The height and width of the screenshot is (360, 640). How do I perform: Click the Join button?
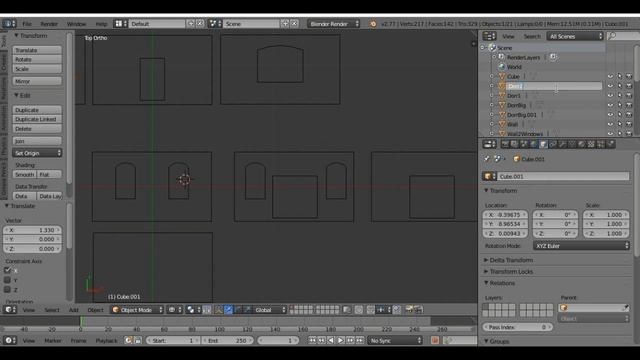(37, 141)
